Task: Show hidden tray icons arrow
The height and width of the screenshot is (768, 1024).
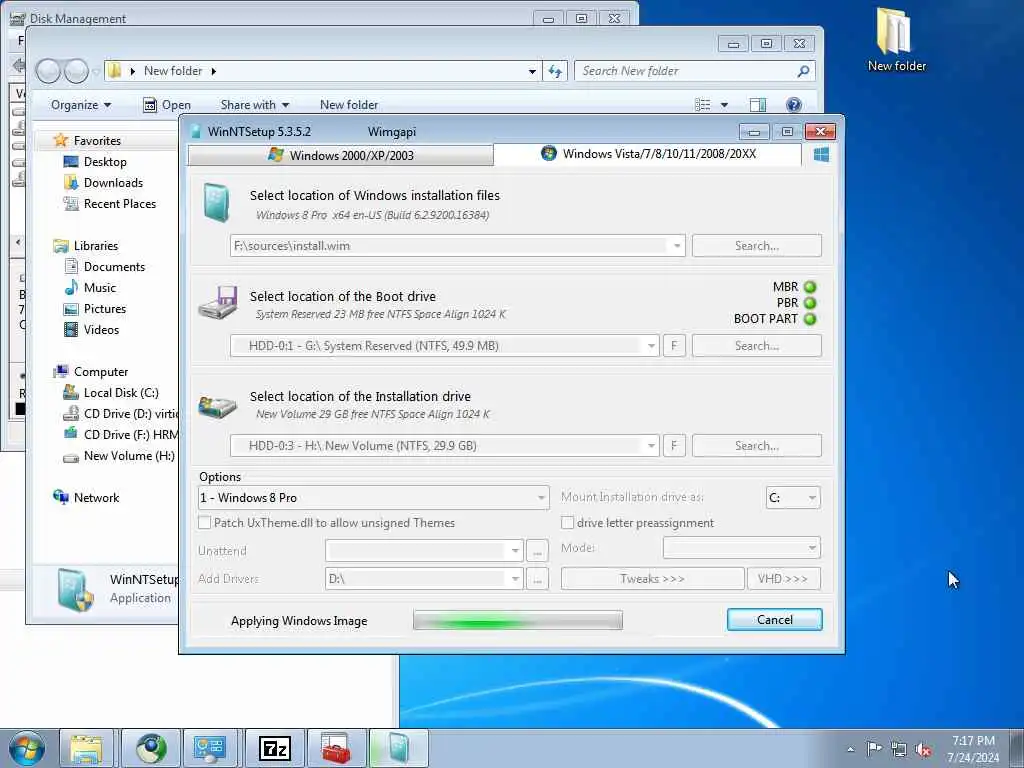Action: tap(850, 750)
